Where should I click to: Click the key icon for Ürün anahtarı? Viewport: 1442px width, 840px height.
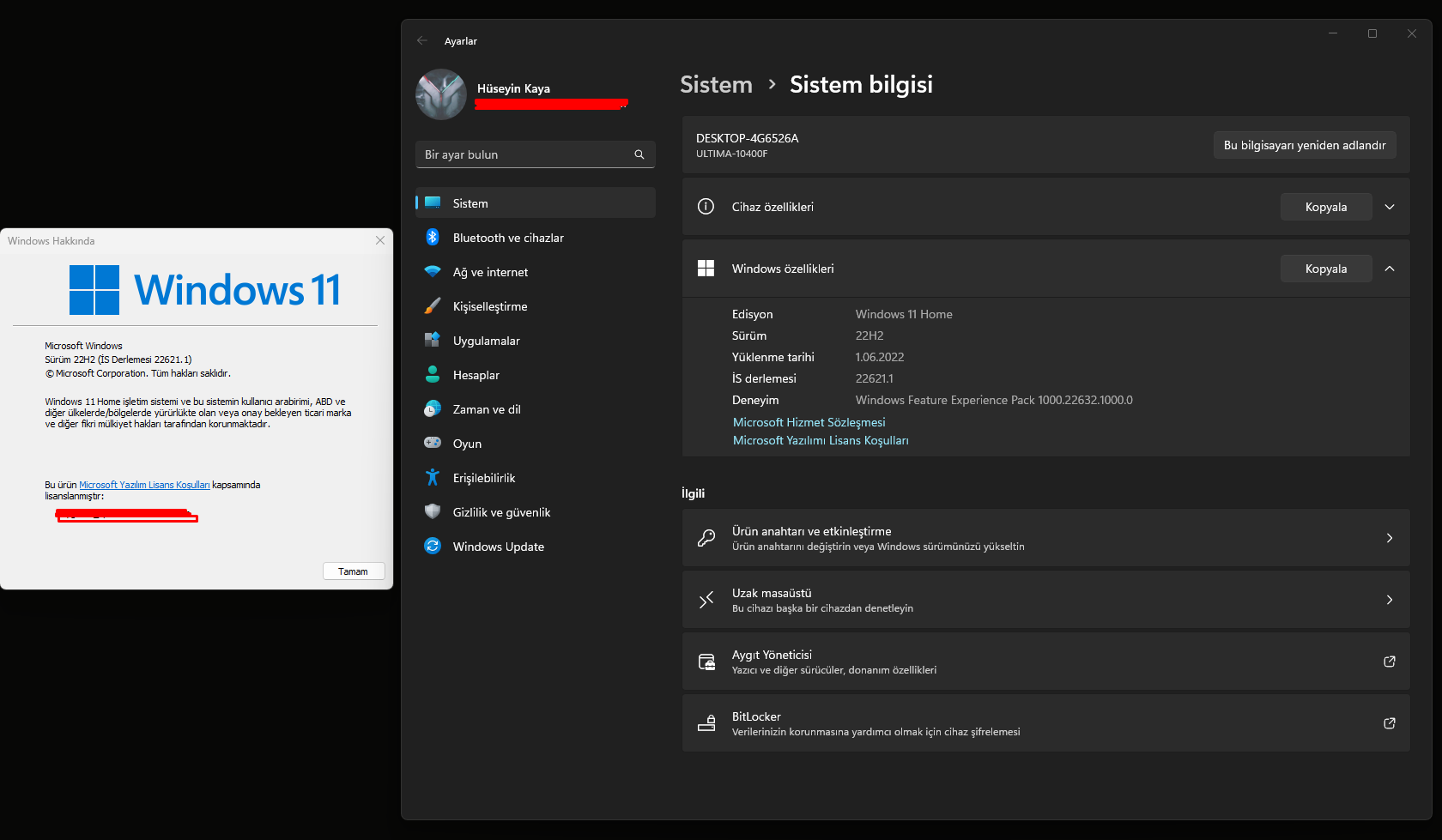pyautogui.click(x=706, y=538)
